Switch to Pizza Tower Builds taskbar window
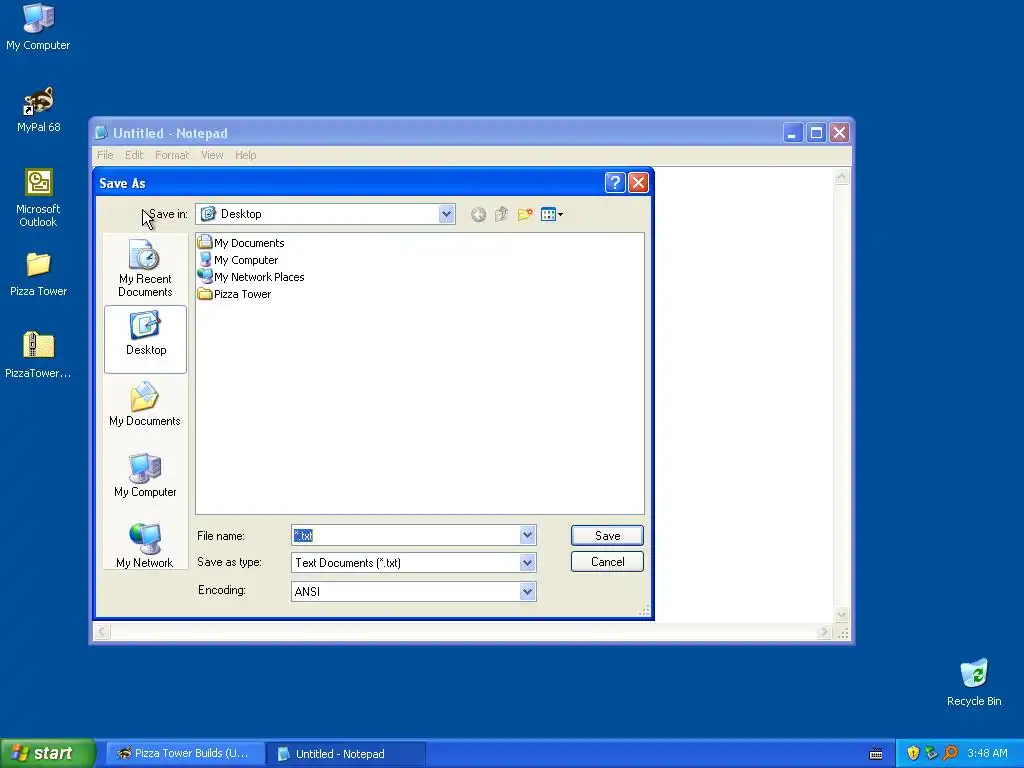The width and height of the screenshot is (1024, 768). (x=184, y=754)
